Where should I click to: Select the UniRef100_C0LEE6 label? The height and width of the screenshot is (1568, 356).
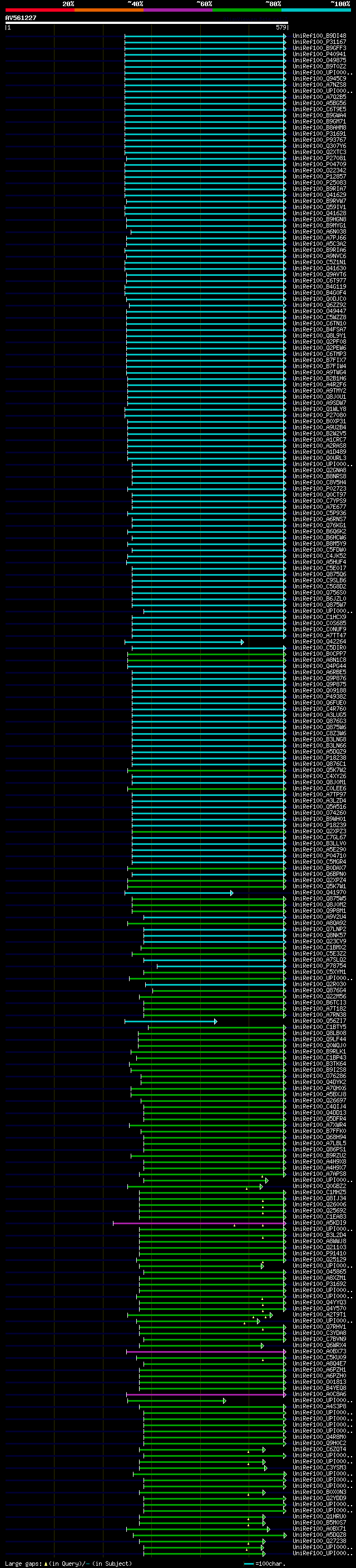pos(319,789)
